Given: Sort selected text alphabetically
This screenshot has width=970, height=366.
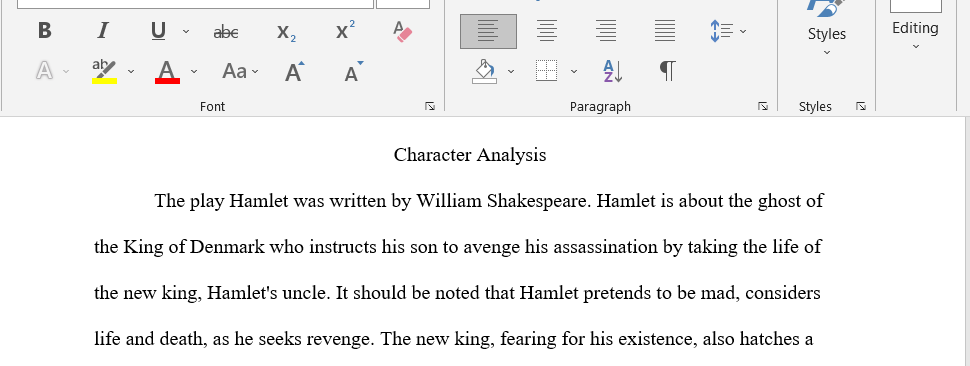Looking at the screenshot, I should pyautogui.click(x=612, y=72).
